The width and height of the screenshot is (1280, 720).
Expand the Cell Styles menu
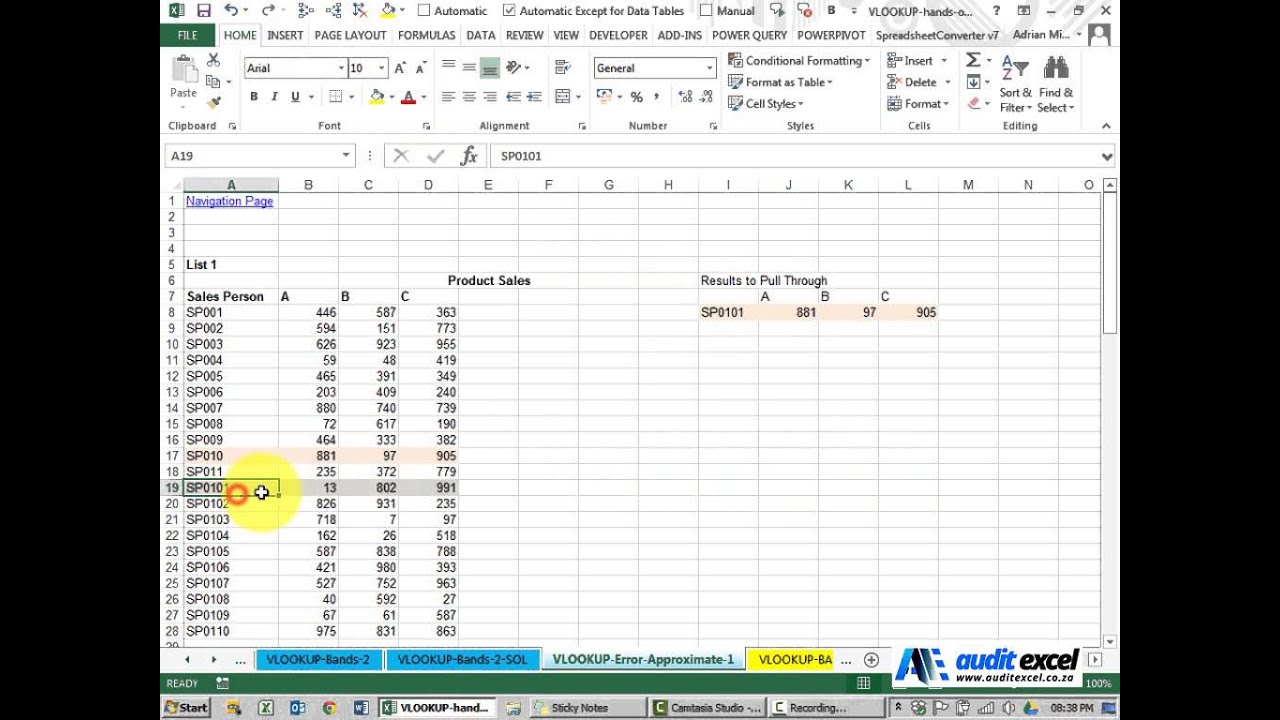tap(766, 103)
